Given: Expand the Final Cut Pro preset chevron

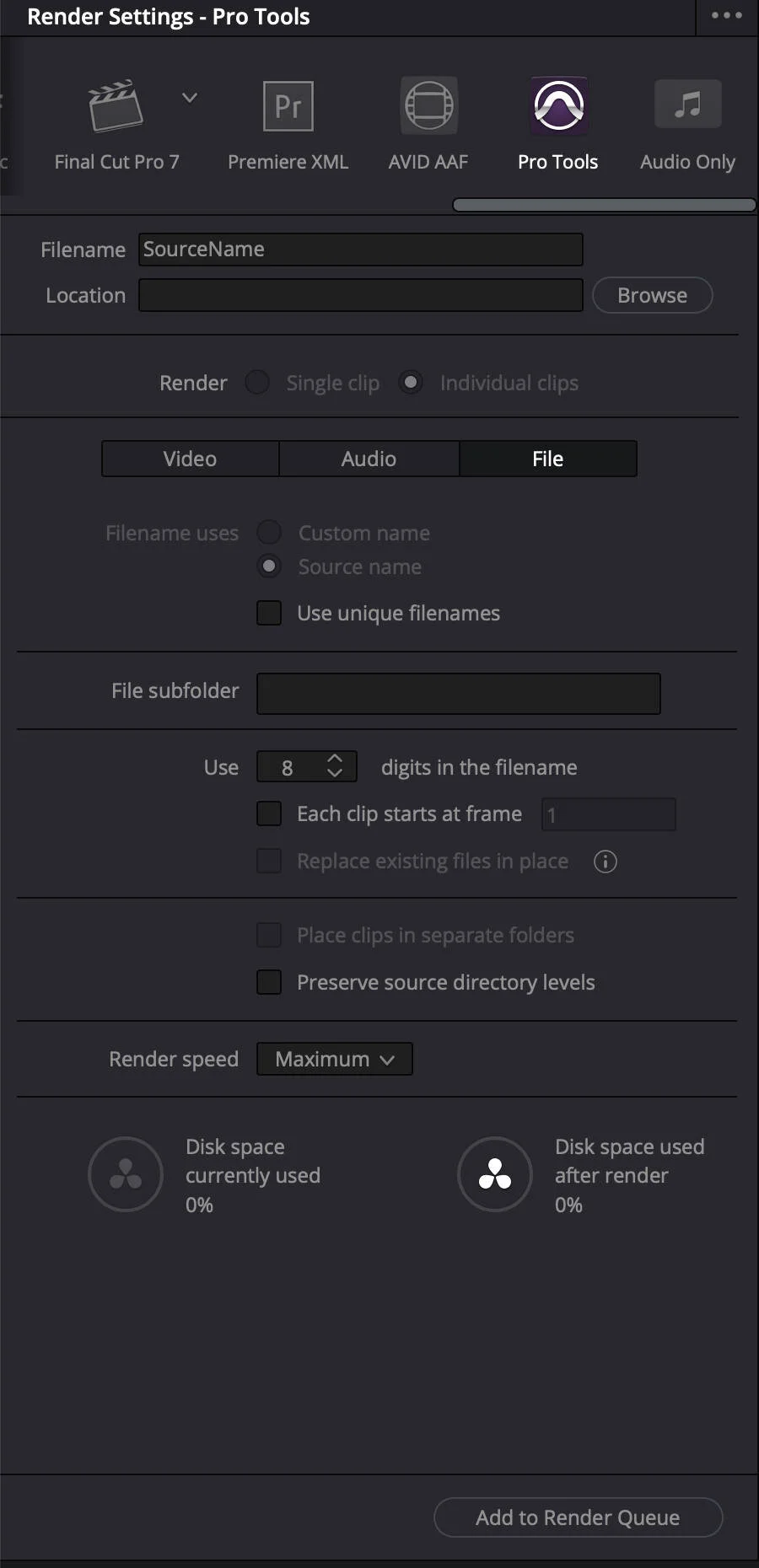Looking at the screenshot, I should [190, 98].
